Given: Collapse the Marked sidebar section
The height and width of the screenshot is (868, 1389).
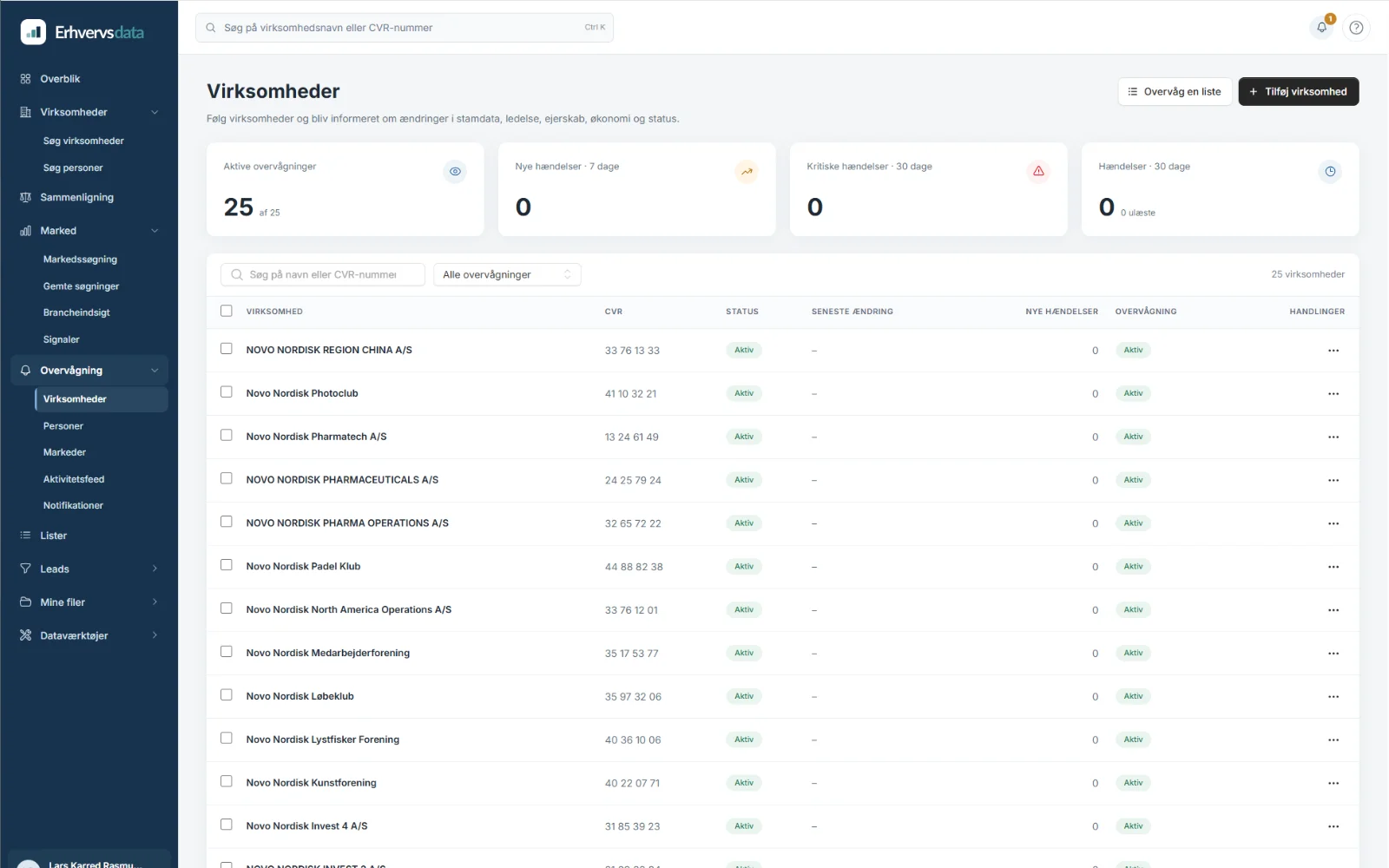Looking at the screenshot, I should (155, 231).
